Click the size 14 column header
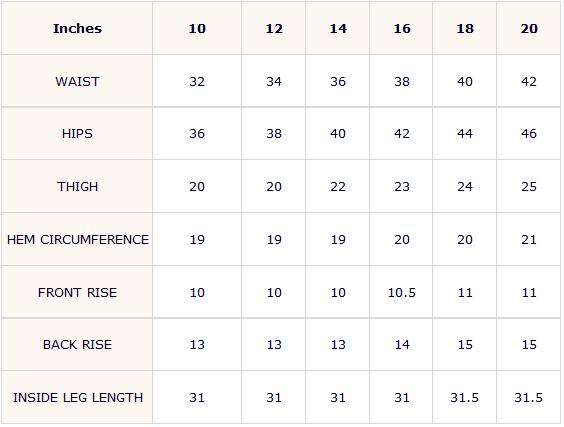This screenshot has height=427, width=564. coord(338,28)
